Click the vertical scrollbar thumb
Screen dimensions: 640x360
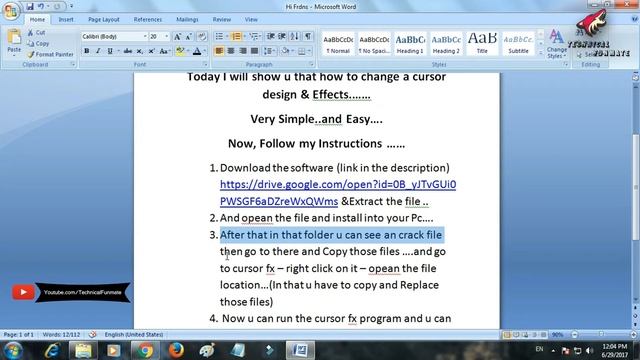(636, 187)
